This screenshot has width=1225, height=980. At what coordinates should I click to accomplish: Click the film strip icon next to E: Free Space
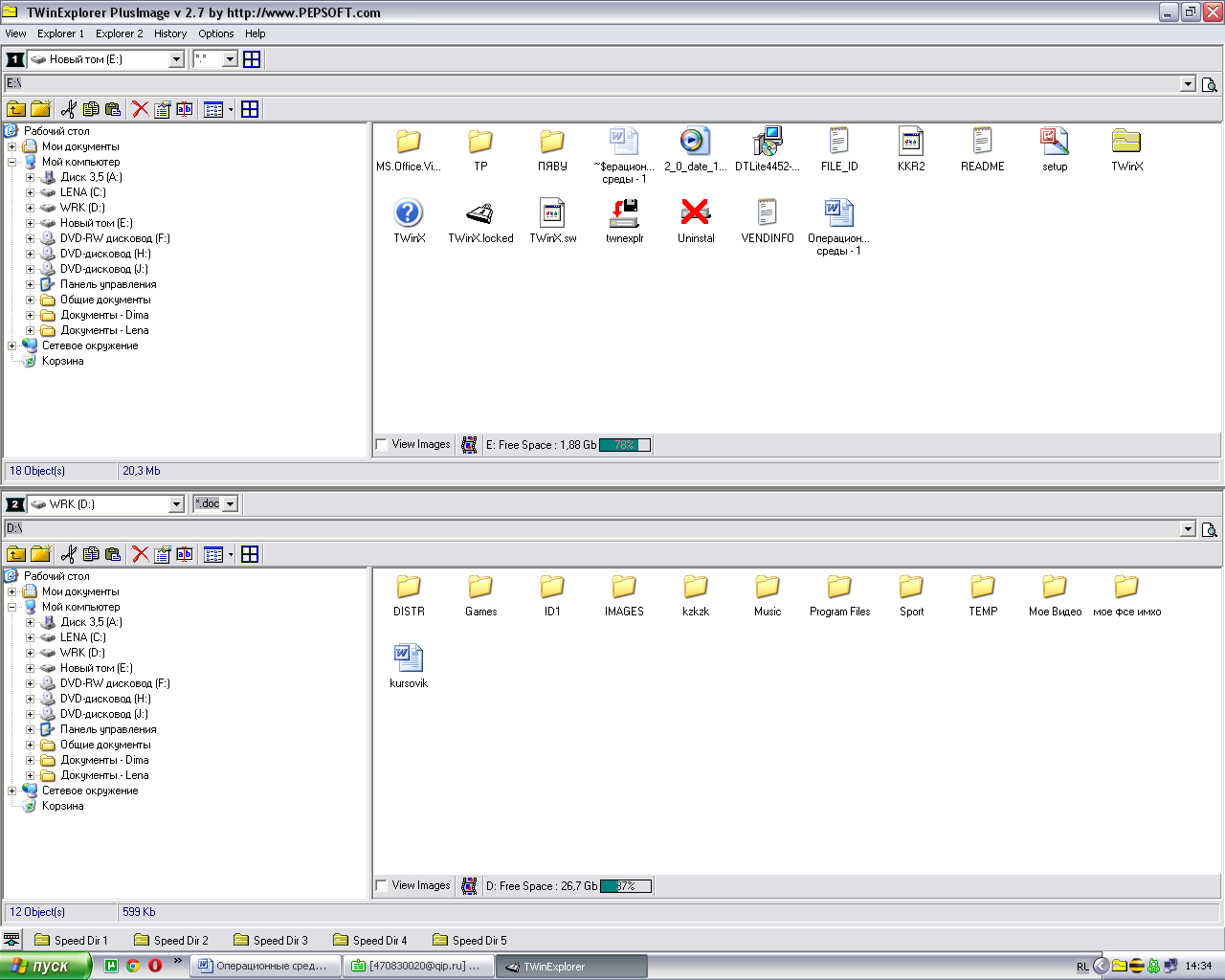pos(469,445)
